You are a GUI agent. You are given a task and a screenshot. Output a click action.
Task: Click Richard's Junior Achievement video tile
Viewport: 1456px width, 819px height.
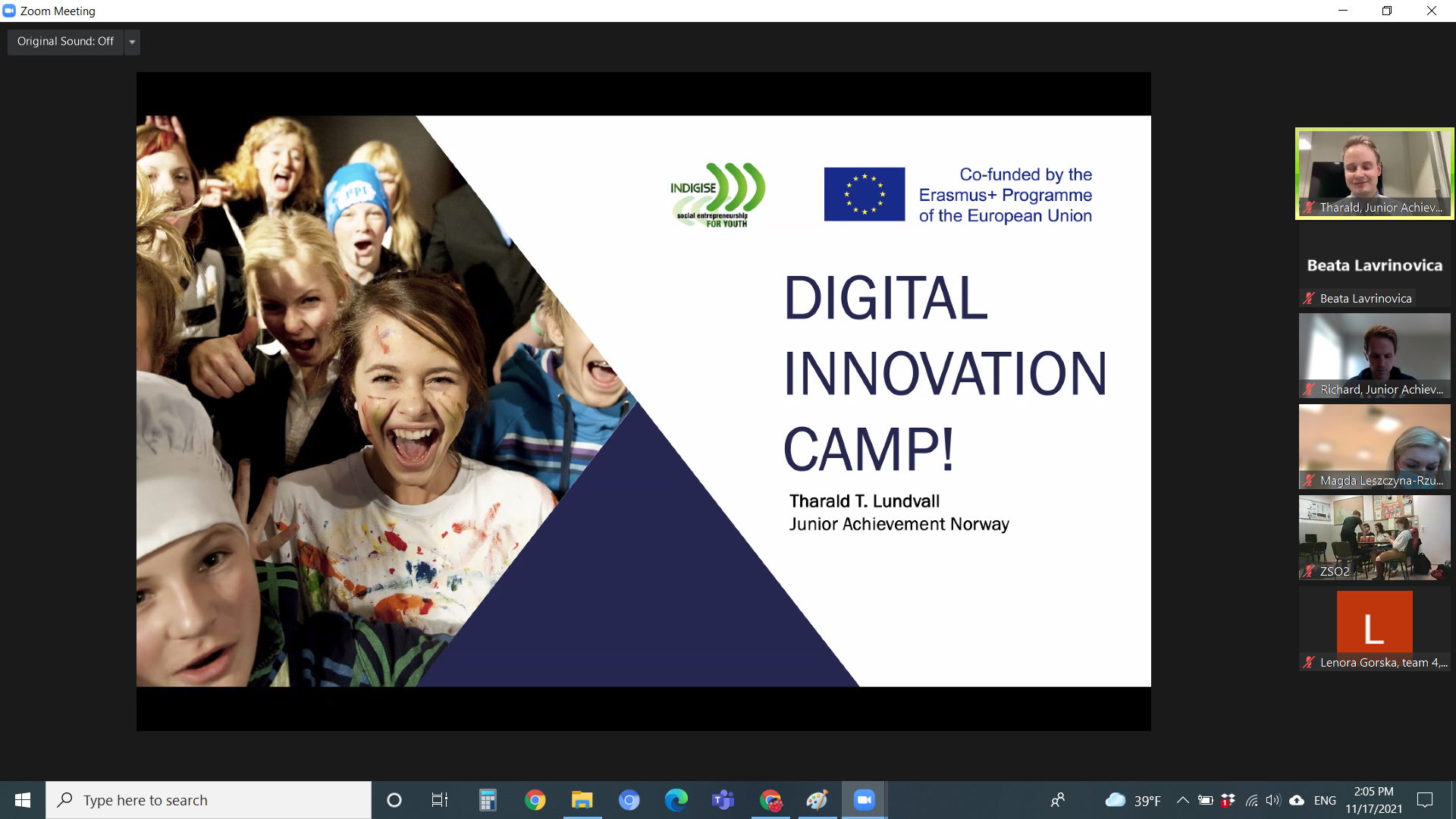pos(1374,356)
